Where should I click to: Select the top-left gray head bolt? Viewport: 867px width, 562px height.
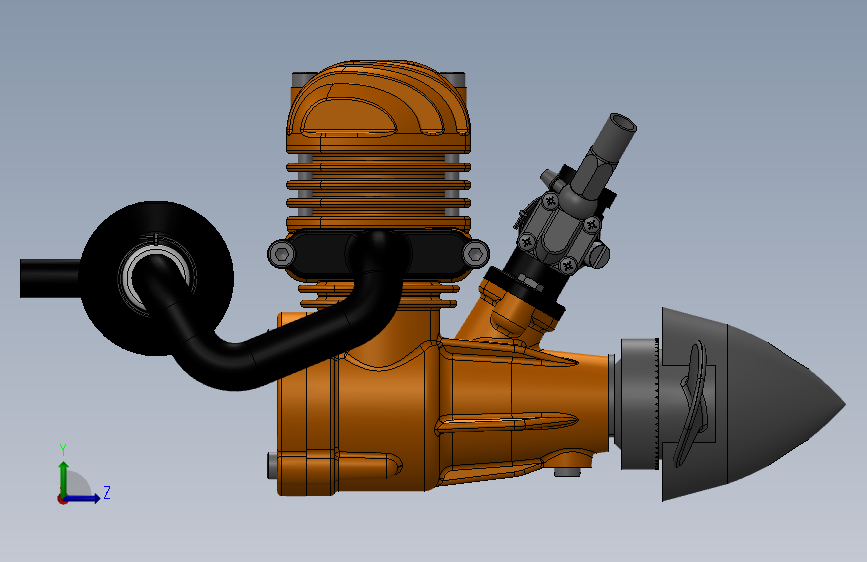coord(304,79)
